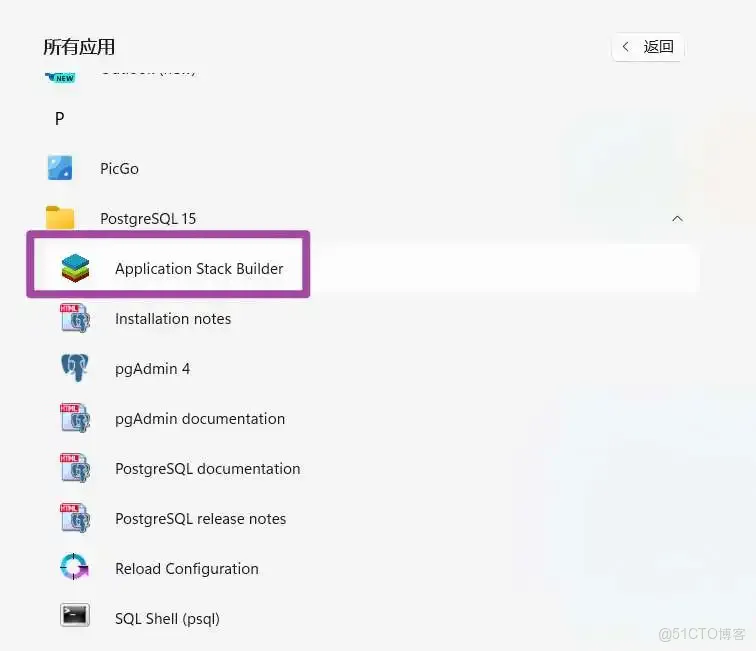The width and height of the screenshot is (756, 651).
Task: Click the 返回 back button
Action: click(648, 47)
